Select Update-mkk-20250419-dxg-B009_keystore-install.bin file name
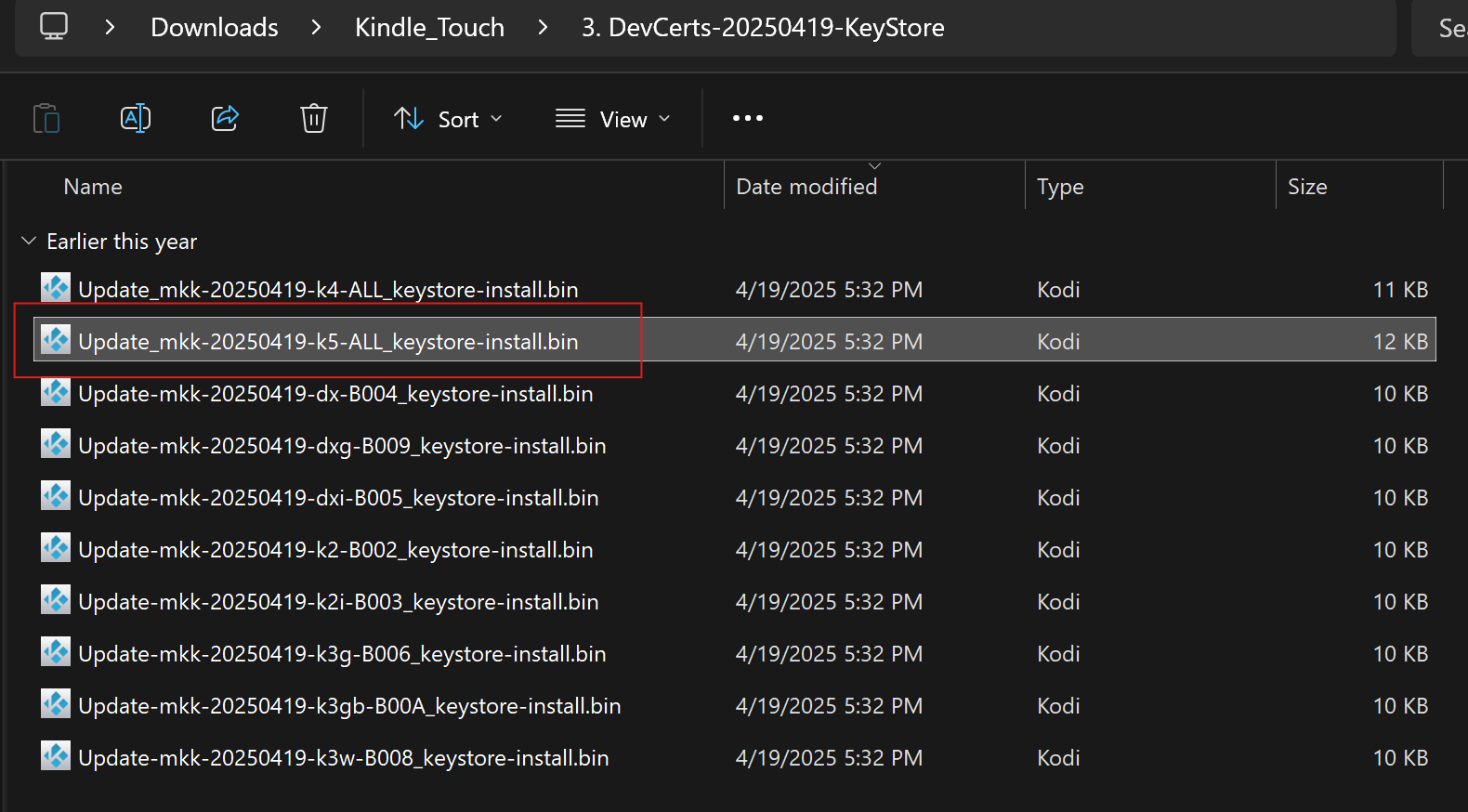This screenshot has width=1468, height=812. [x=342, y=446]
